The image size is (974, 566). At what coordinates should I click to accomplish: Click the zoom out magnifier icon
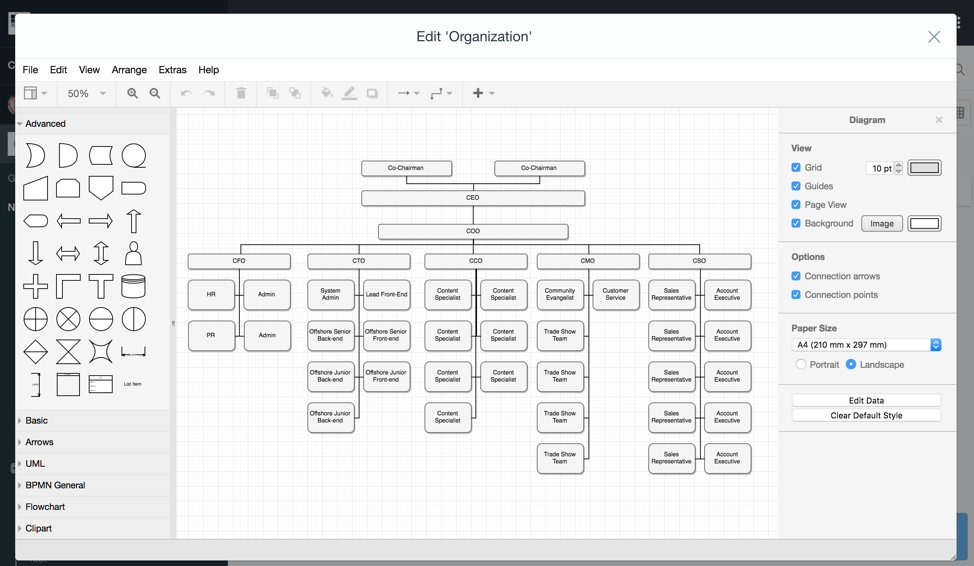pyautogui.click(x=155, y=93)
